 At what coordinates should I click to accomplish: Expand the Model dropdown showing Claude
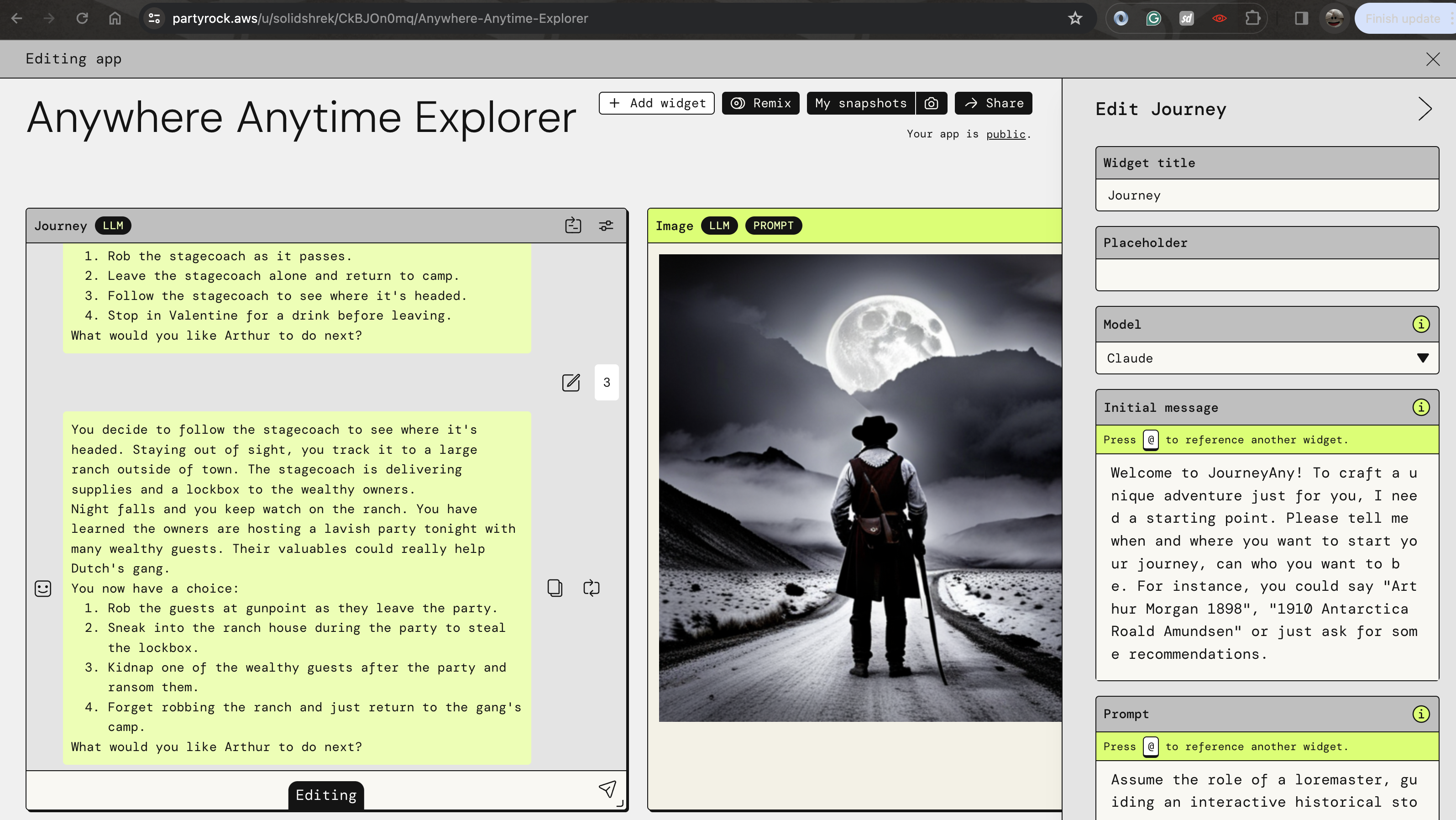click(1266, 358)
